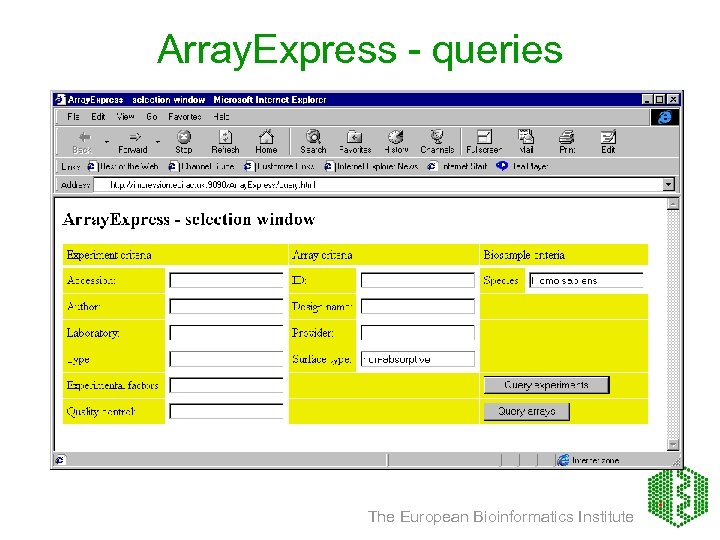The width and height of the screenshot is (720, 540).
Task: Open the File menu
Action: (73, 117)
